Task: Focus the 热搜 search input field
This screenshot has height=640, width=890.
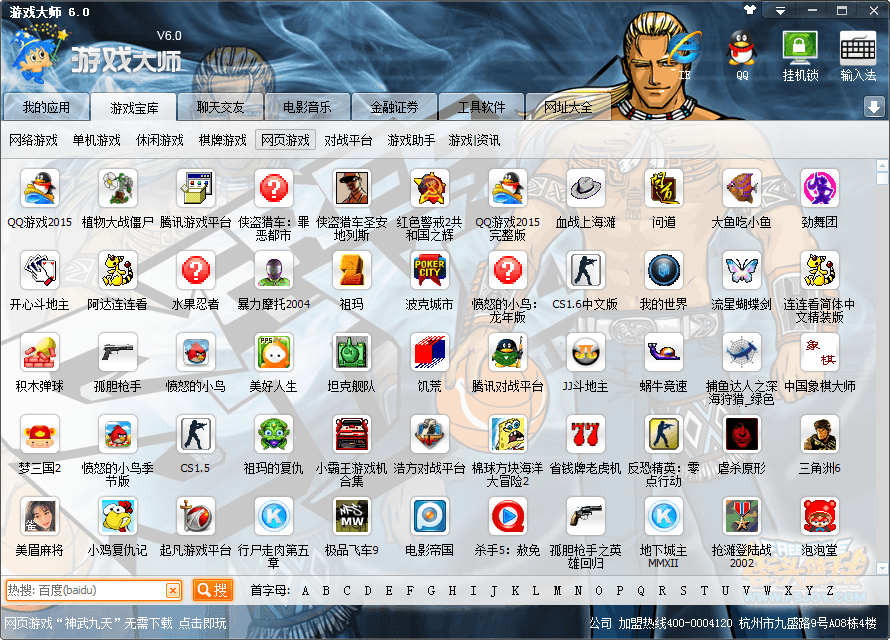Action: (86, 591)
